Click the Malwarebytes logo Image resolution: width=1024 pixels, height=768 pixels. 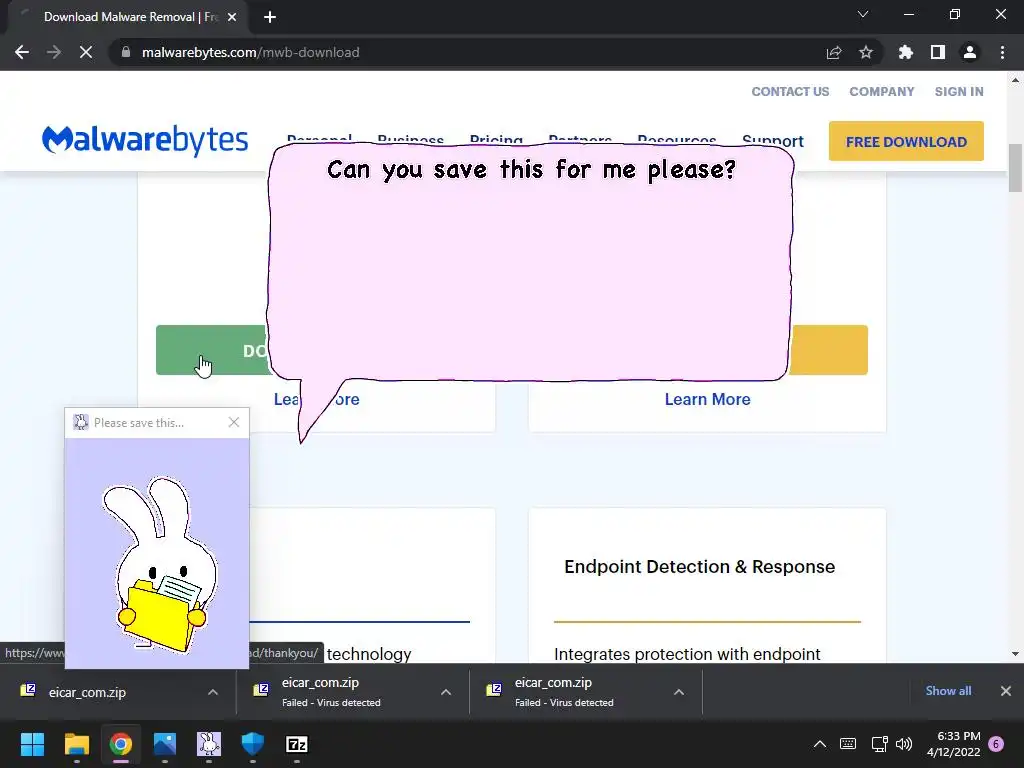coord(145,140)
